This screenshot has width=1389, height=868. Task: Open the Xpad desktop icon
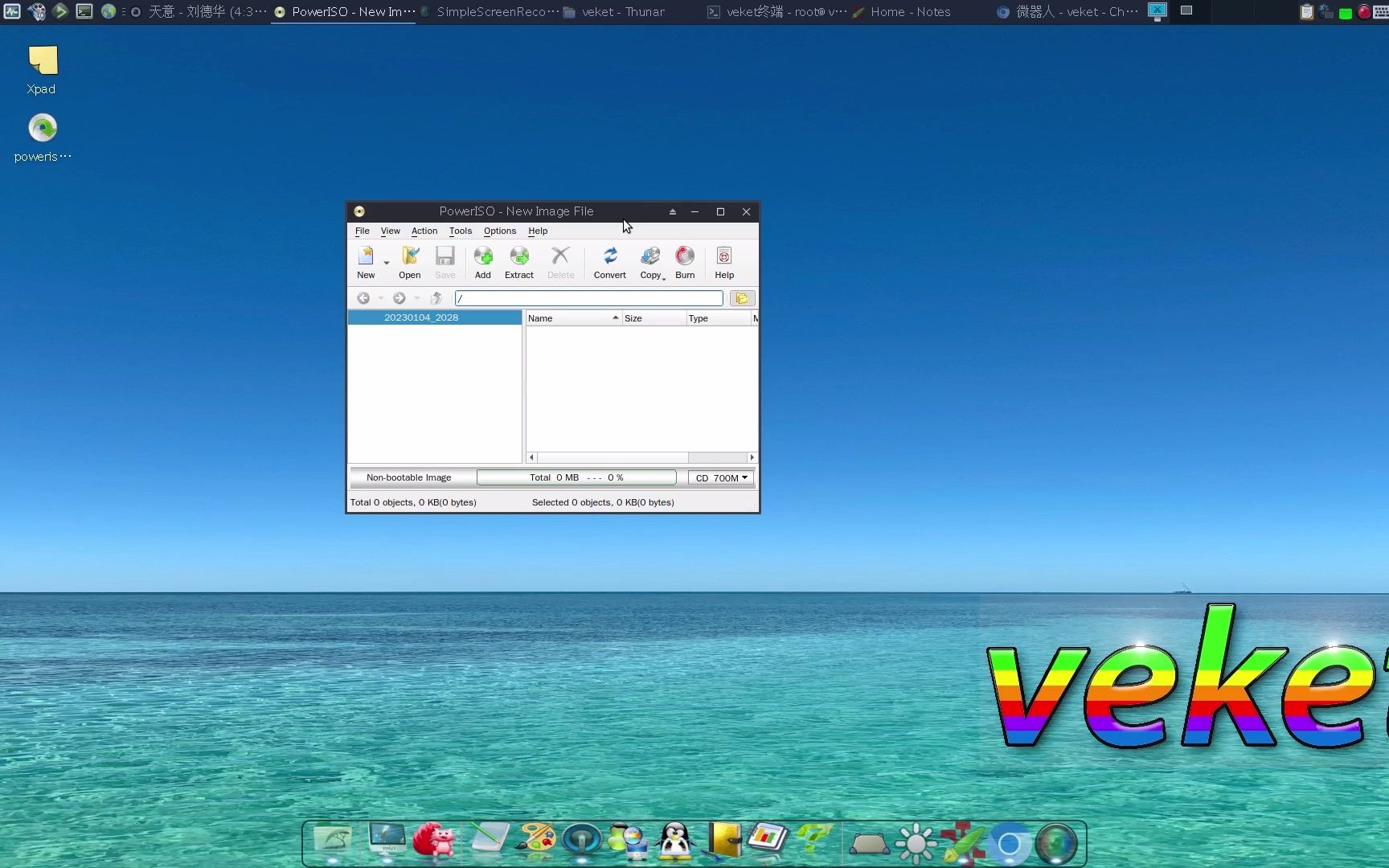click(x=42, y=71)
